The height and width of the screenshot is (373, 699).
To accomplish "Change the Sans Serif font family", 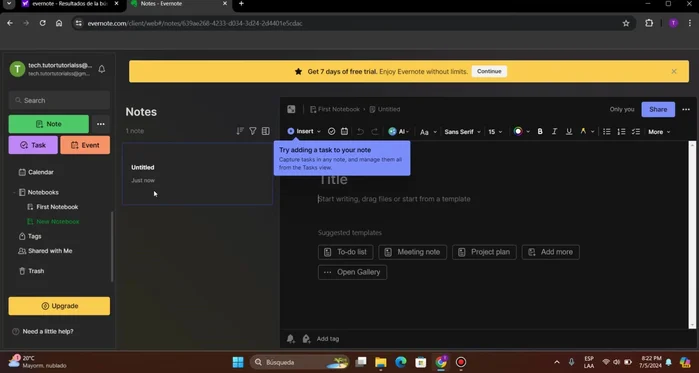I will pos(462,132).
